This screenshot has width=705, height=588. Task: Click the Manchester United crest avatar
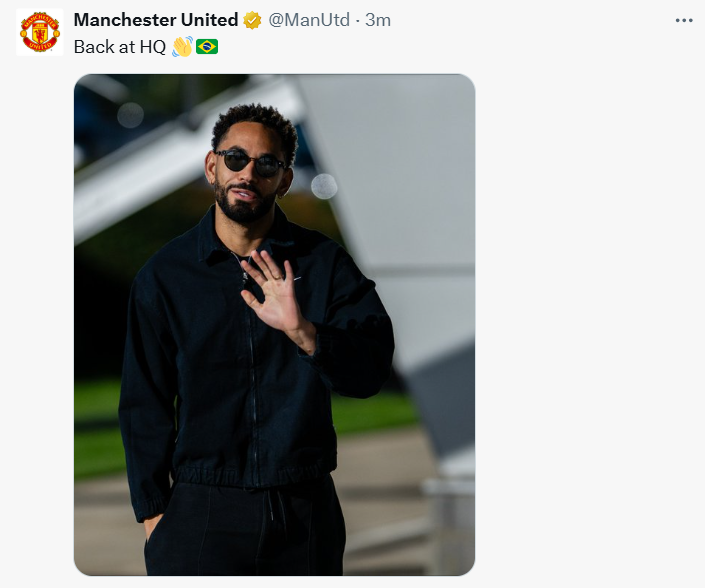[40, 32]
